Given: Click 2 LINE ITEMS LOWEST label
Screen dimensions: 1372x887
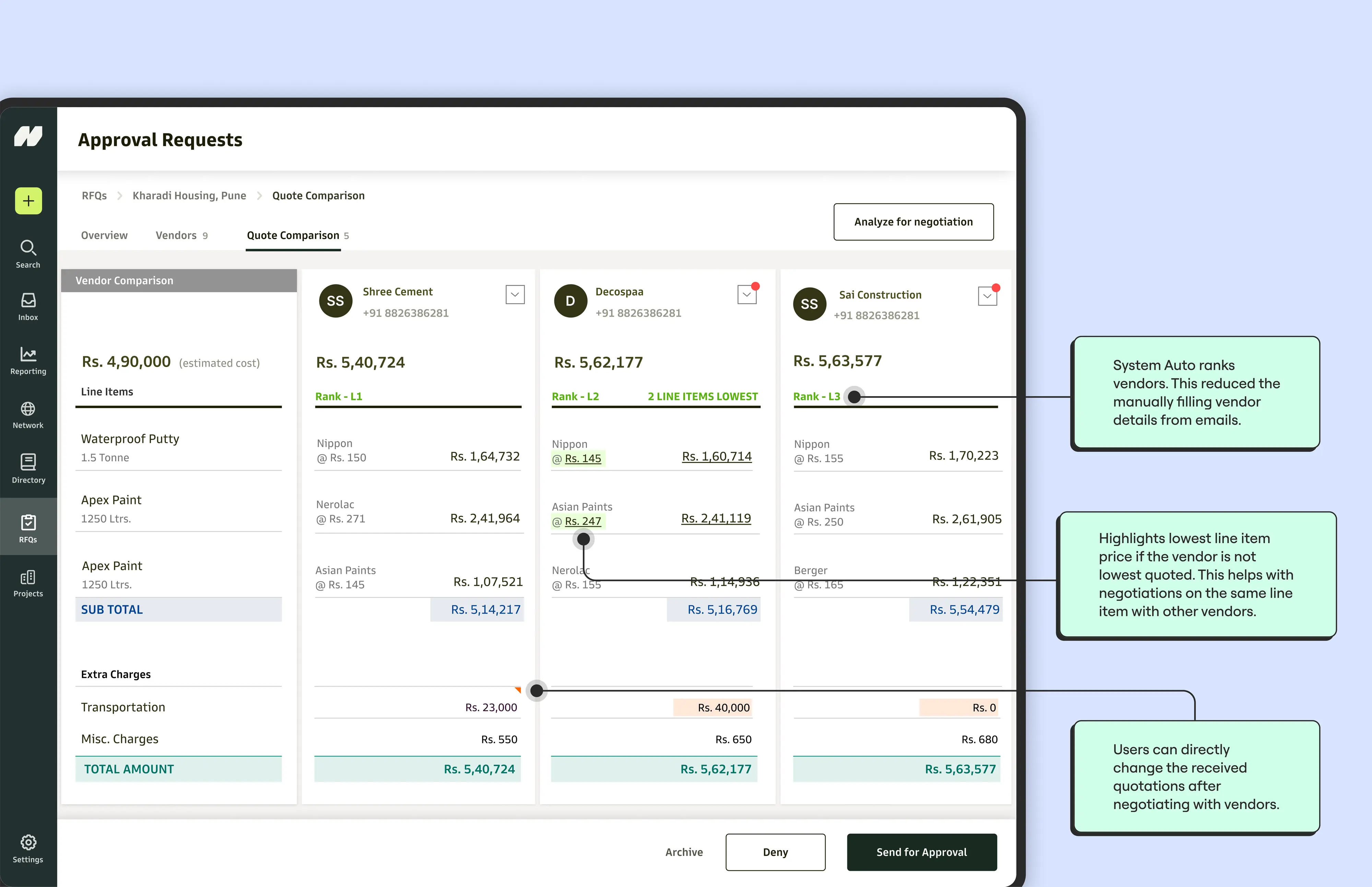Looking at the screenshot, I should click(x=703, y=396).
